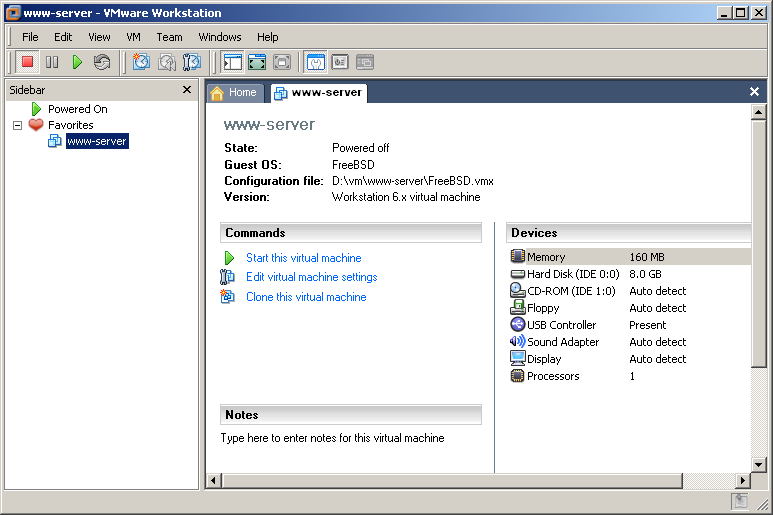
Task: Click the Devices section header
Action: click(629, 233)
